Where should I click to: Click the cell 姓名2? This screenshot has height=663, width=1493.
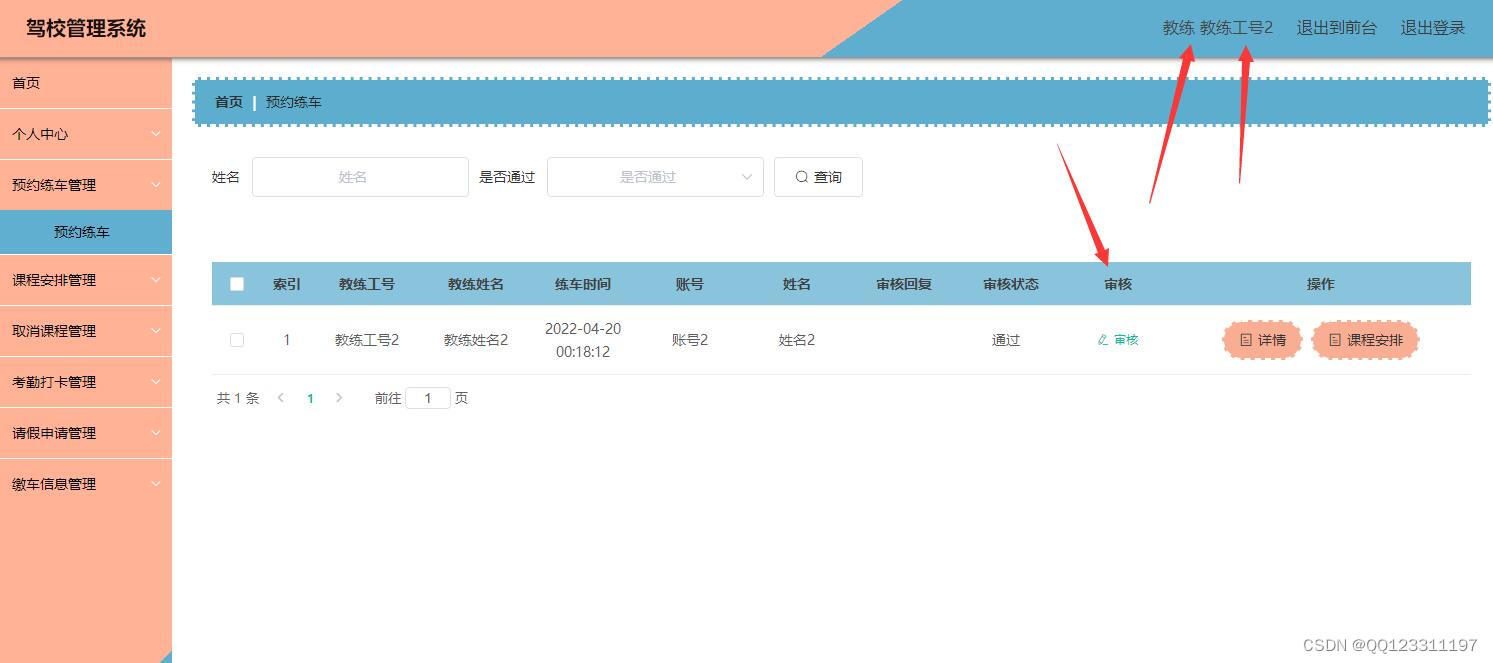pyautogui.click(x=797, y=340)
